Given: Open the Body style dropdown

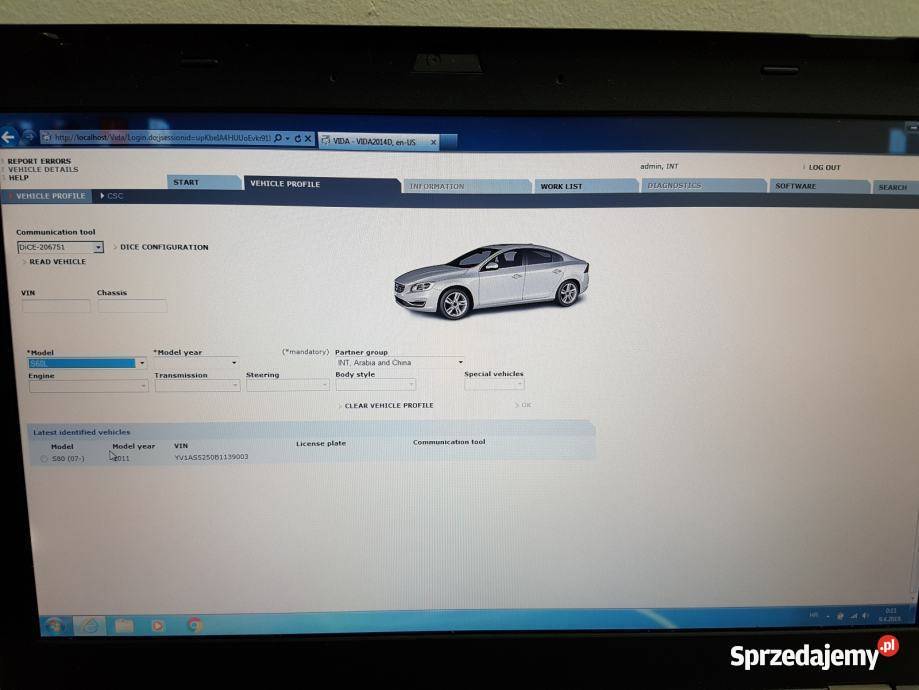Looking at the screenshot, I should pyautogui.click(x=376, y=385).
